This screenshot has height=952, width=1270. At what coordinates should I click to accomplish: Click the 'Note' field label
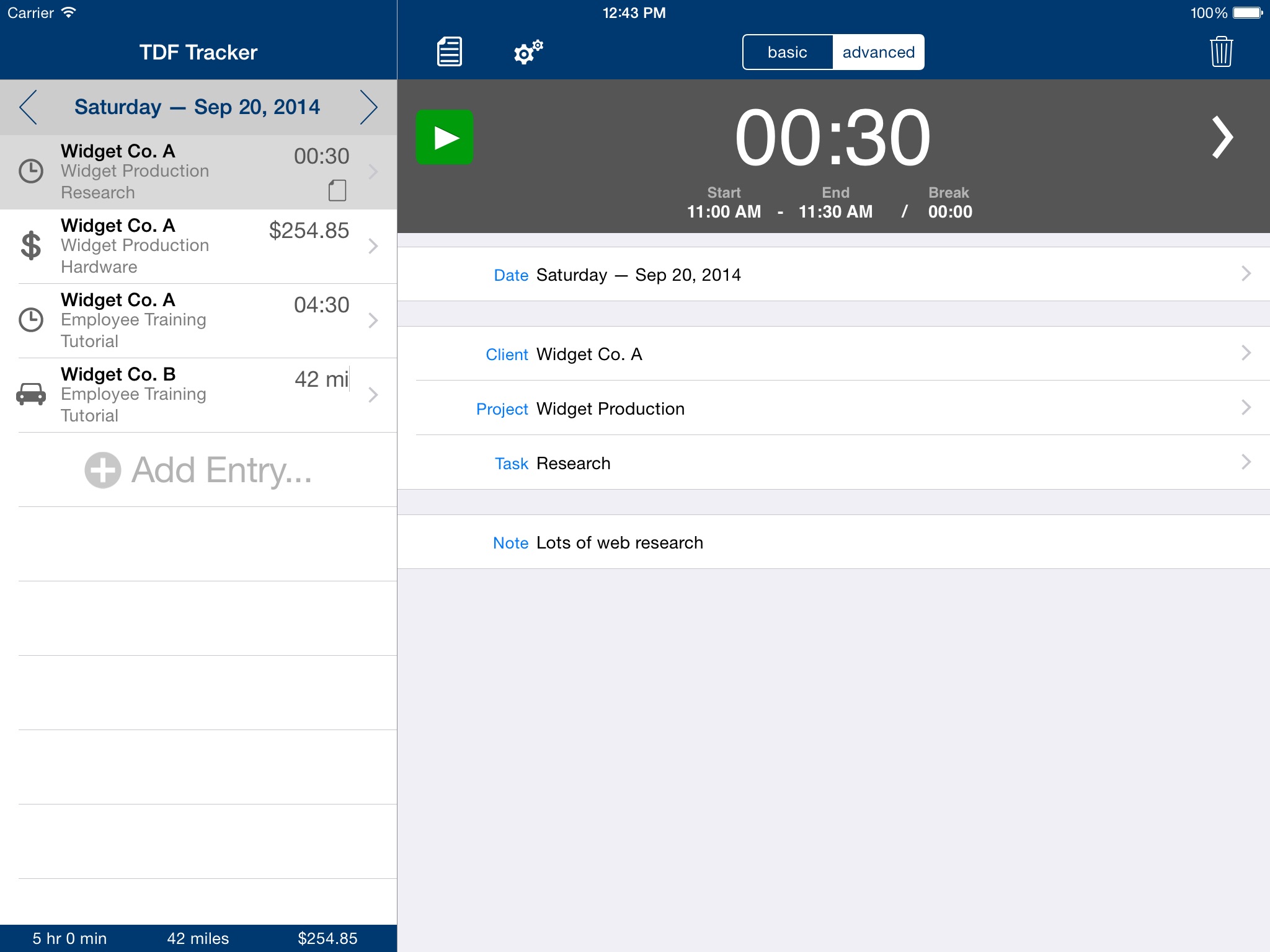click(510, 543)
